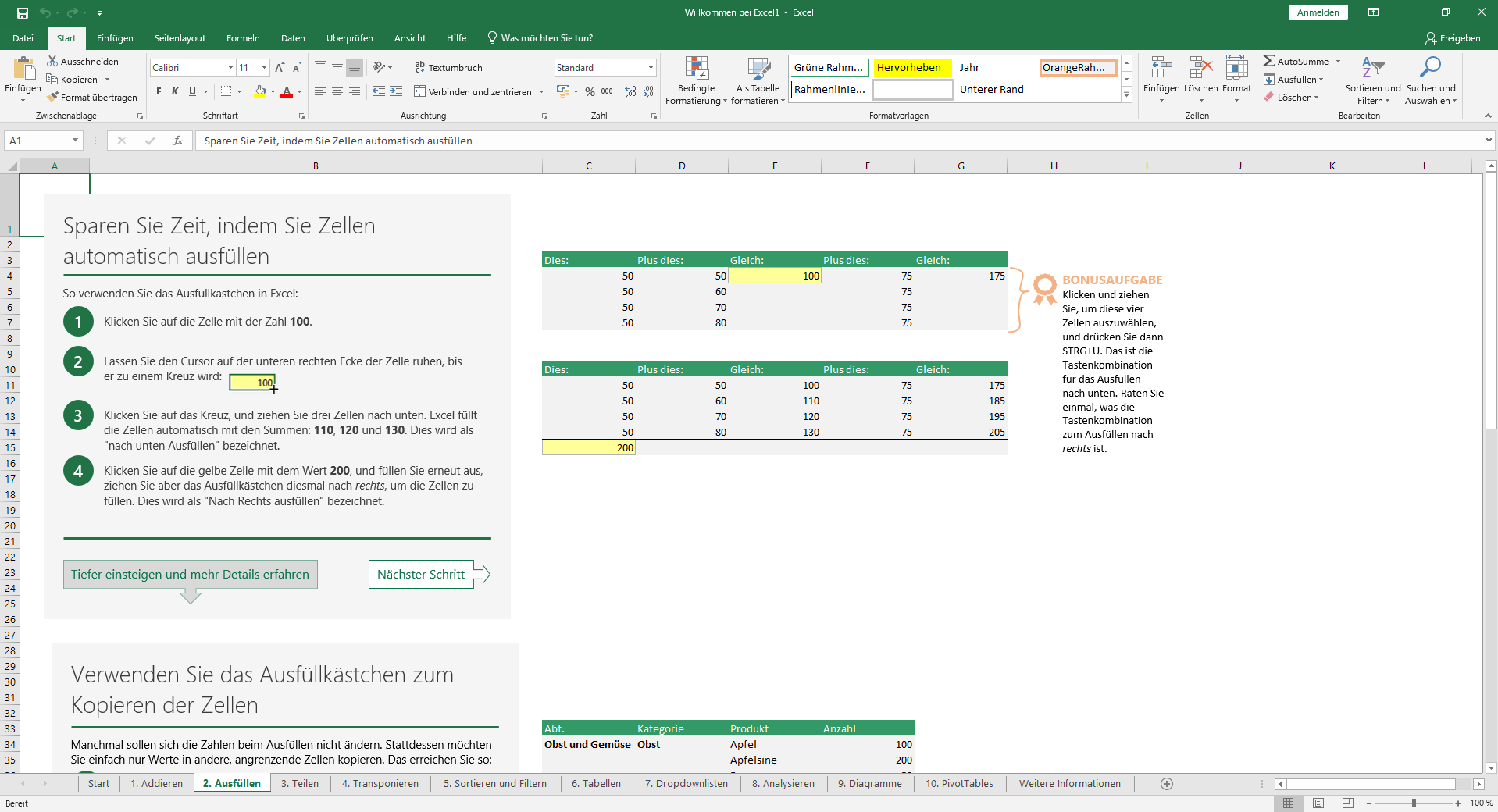Open Suchen und Auswählen
Screen dimensions: 1498x812
1431,80
